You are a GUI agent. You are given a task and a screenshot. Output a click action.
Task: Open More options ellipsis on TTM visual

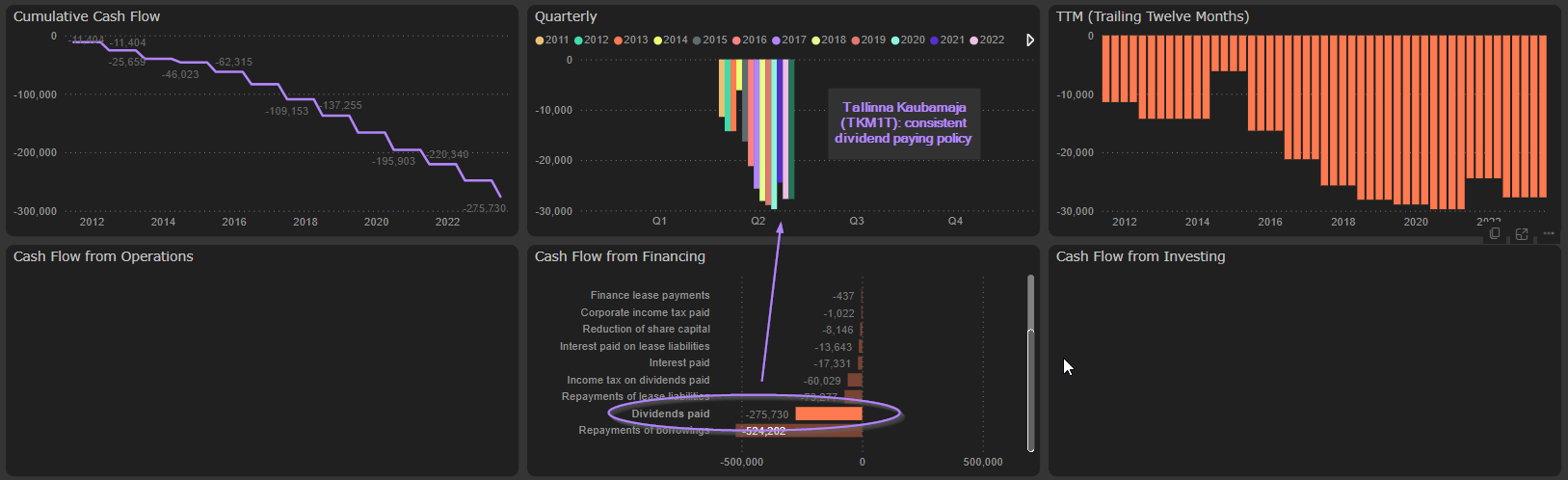[x=1549, y=234]
